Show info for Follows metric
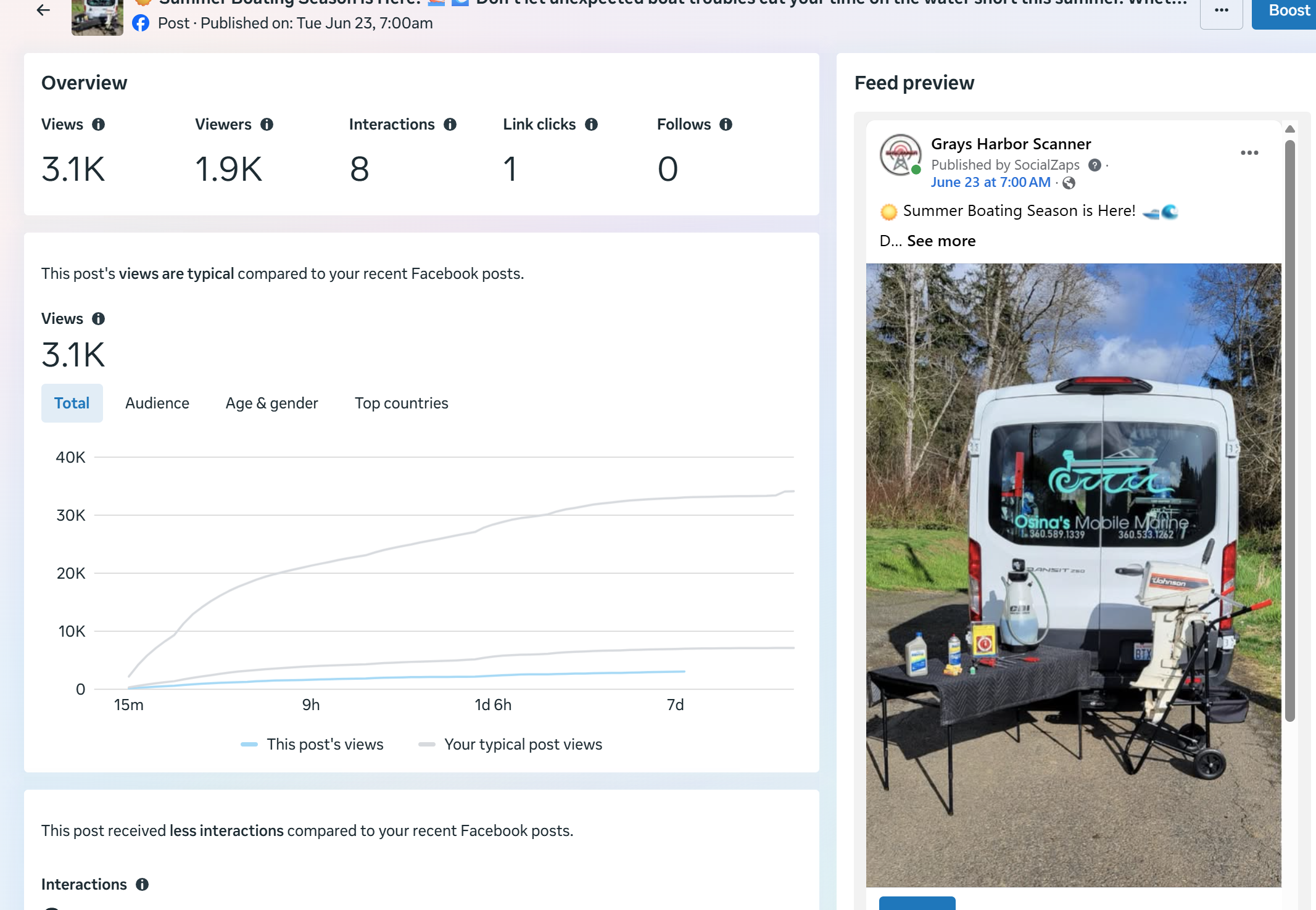This screenshot has width=1316, height=910. [726, 124]
